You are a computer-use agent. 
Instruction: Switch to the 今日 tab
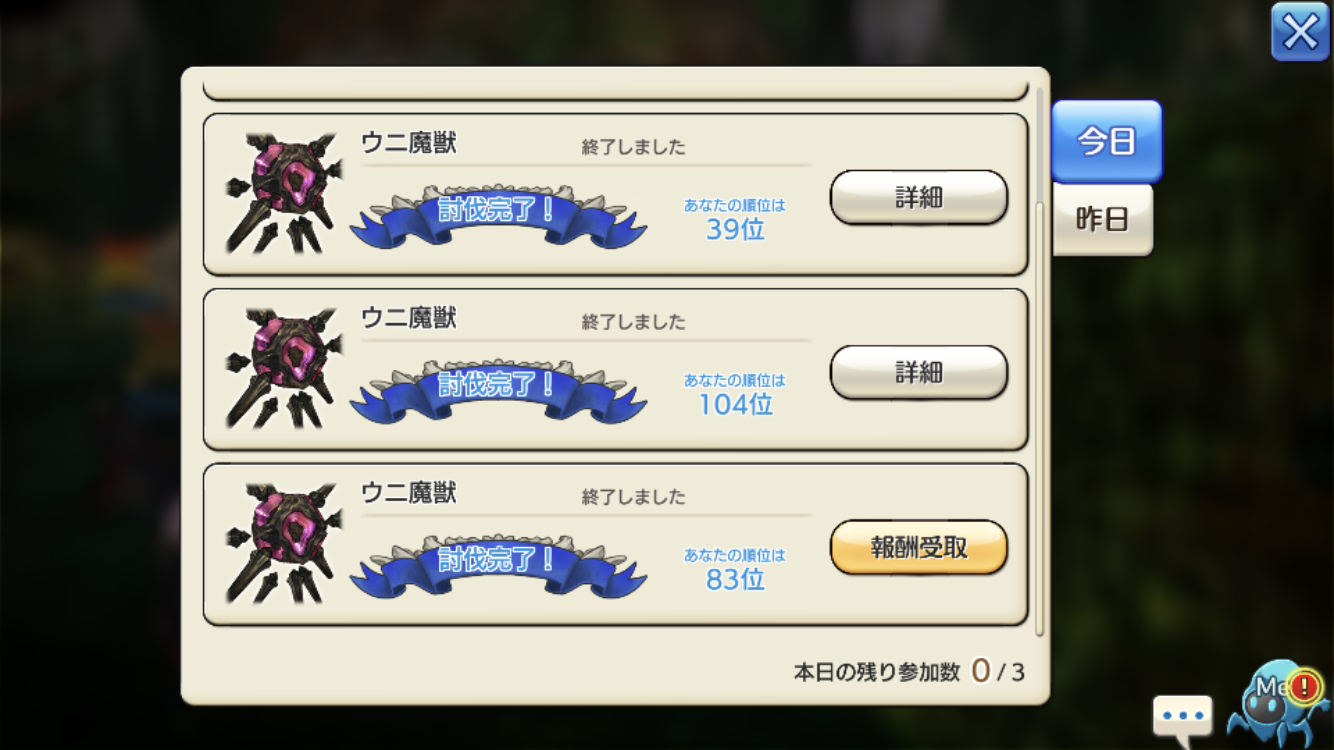[x=1107, y=141]
